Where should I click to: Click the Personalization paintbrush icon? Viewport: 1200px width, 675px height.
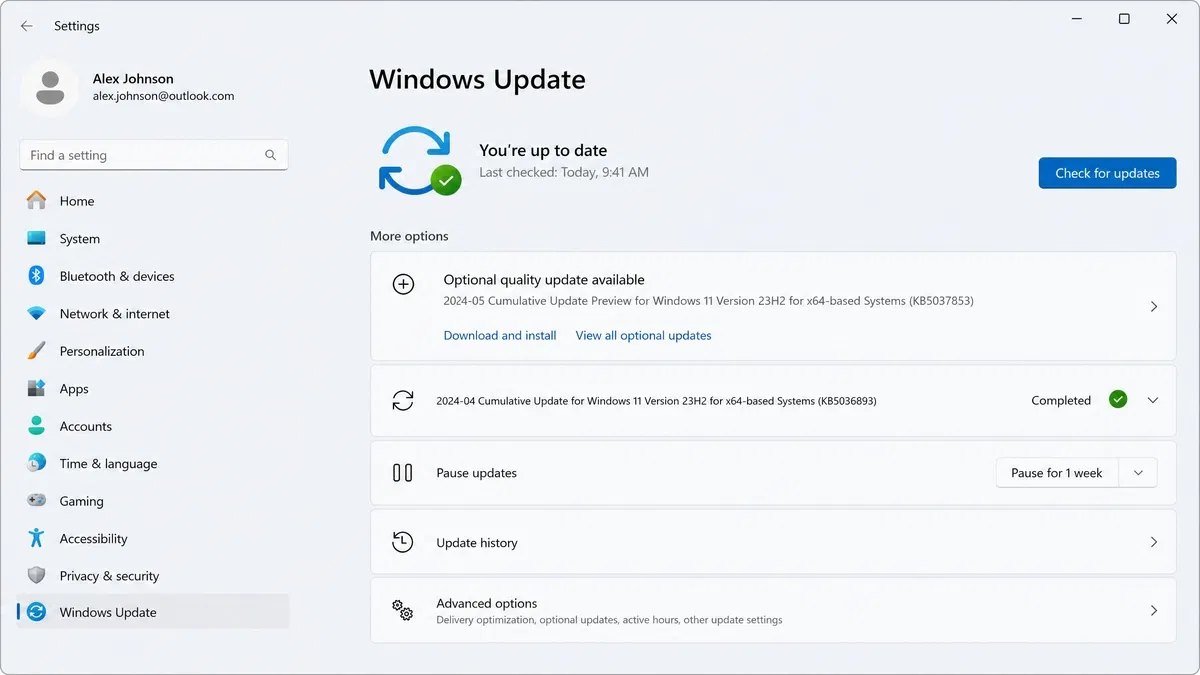tap(37, 351)
